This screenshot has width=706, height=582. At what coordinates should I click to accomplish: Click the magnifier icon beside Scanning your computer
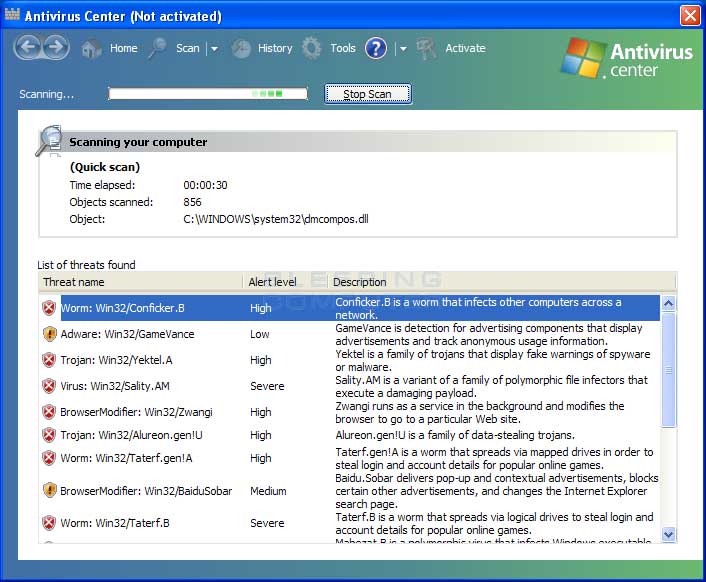coord(49,140)
